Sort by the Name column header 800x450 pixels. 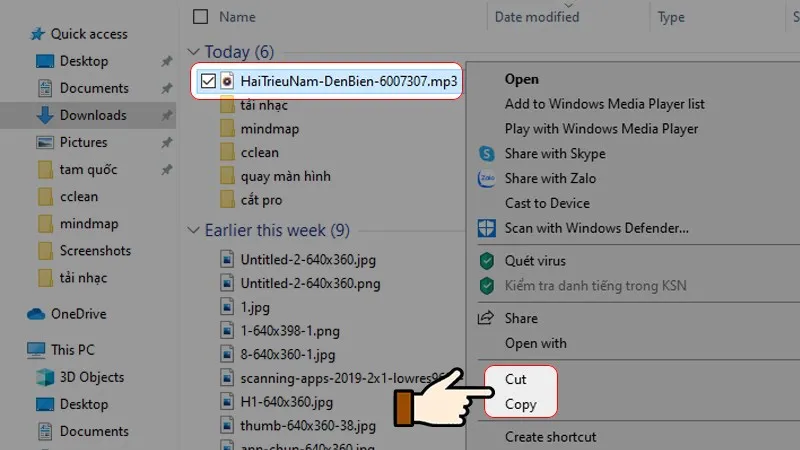[237, 17]
